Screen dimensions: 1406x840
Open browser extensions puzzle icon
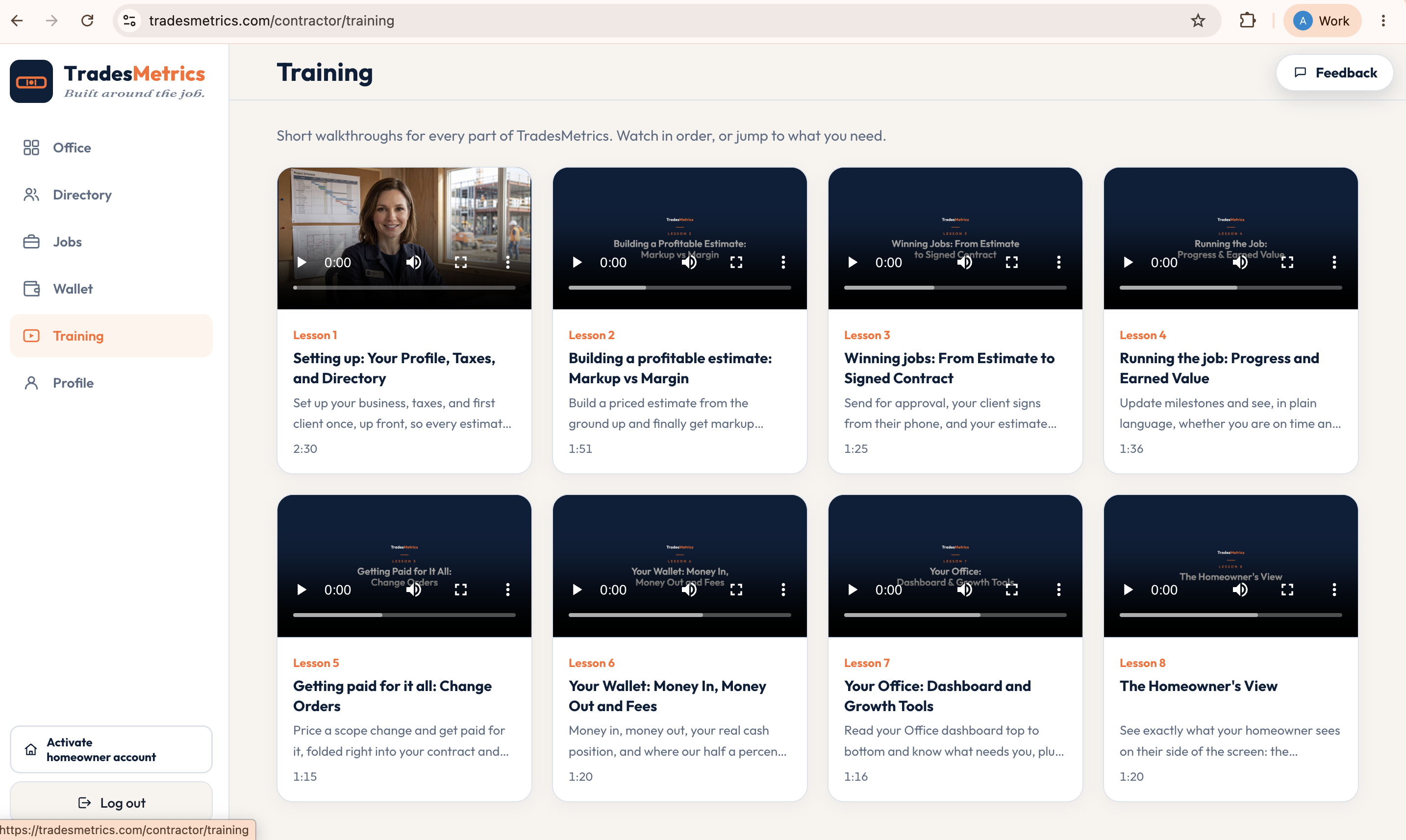point(1248,21)
